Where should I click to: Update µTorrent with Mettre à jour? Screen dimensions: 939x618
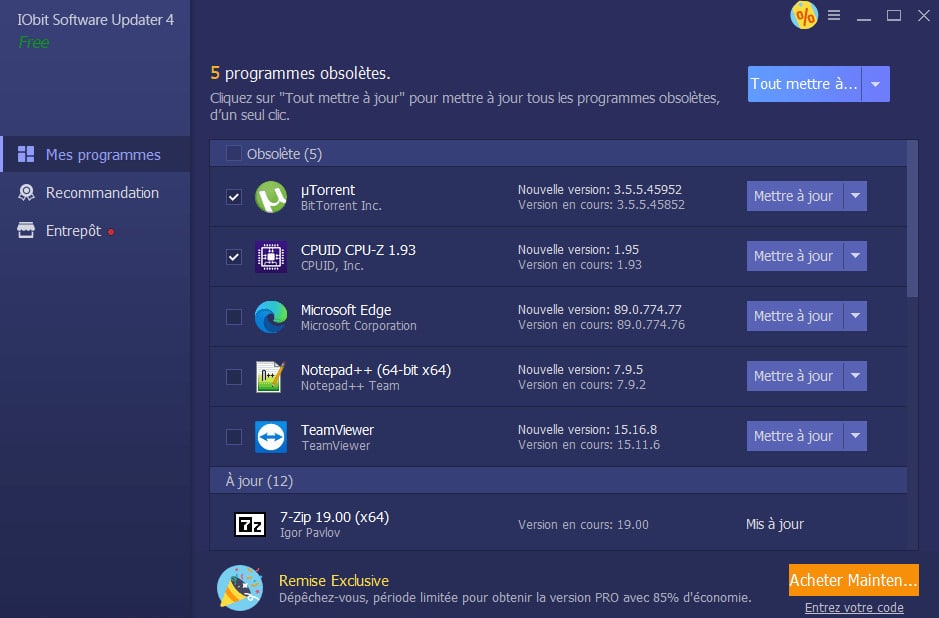795,196
